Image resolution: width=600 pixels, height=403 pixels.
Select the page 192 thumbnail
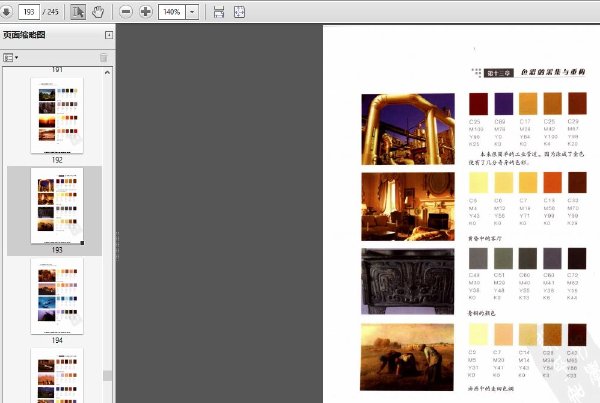coord(57,115)
